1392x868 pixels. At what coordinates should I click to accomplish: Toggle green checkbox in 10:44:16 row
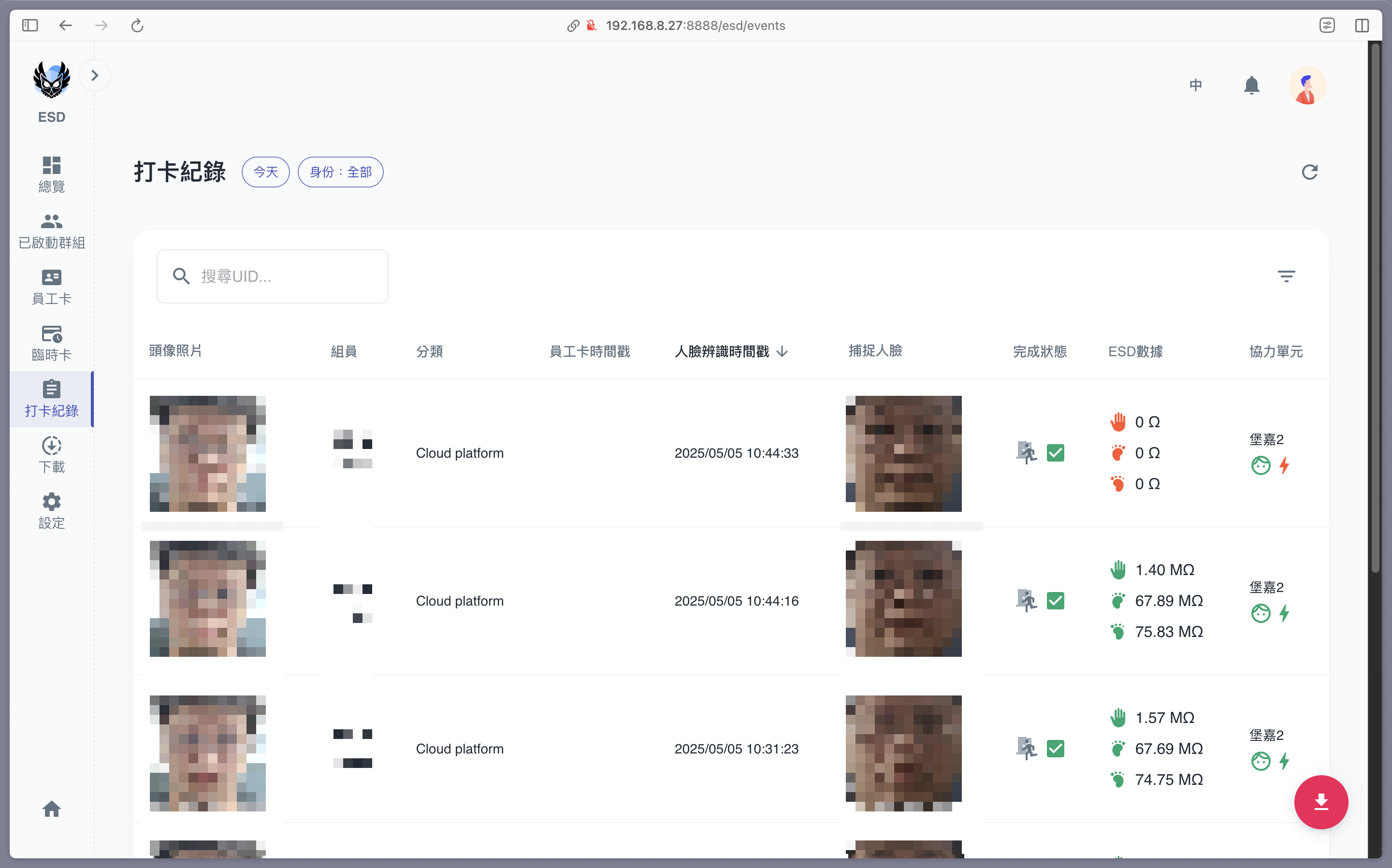pyautogui.click(x=1055, y=601)
